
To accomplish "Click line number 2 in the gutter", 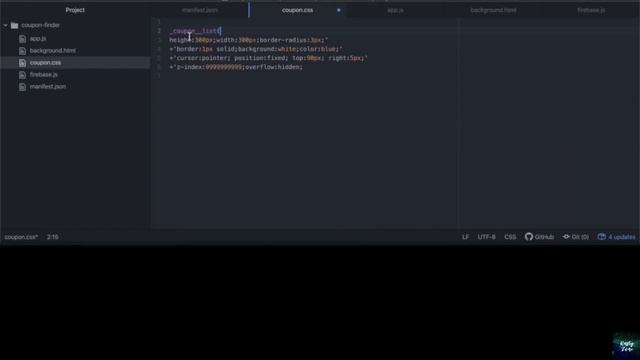I will [159, 31].
